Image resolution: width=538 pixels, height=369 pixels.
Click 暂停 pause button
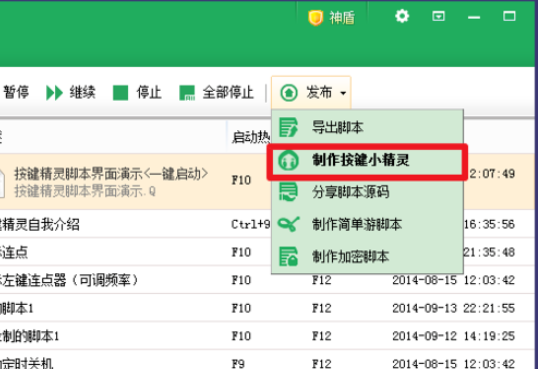[x=16, y=92]
